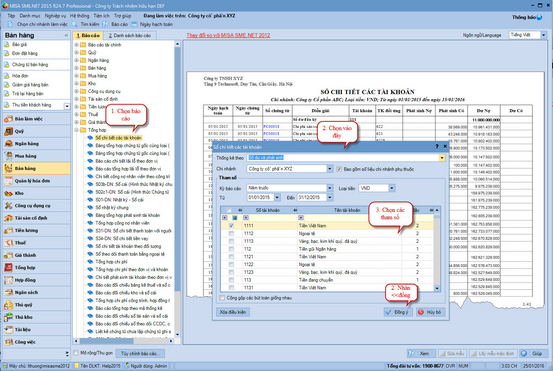Viewport: 553px width, 371px height.
Task: Open Hóa đơn under Bán hàng panel
Action: [x=20, y=75]
